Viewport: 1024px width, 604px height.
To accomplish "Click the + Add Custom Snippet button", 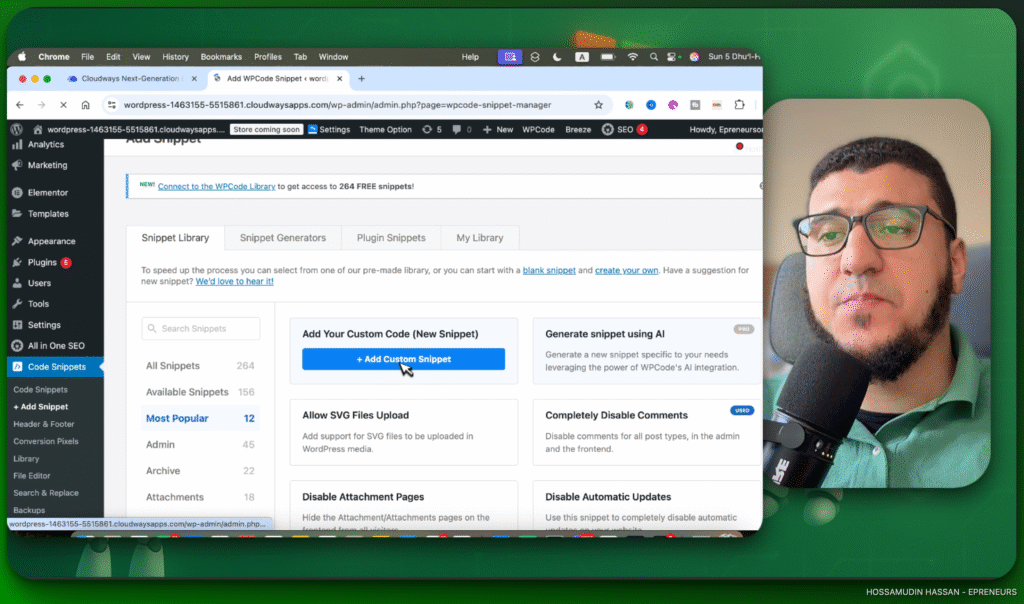I will coord(404,359).
